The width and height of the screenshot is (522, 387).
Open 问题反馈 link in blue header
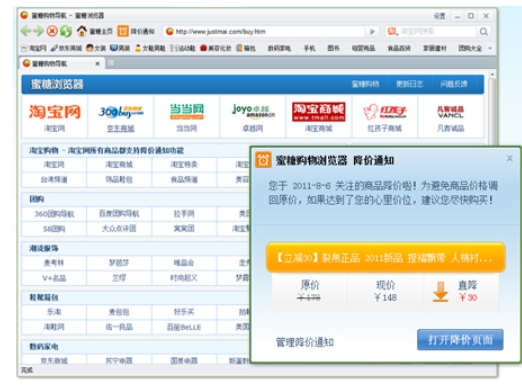click(454, 84)
